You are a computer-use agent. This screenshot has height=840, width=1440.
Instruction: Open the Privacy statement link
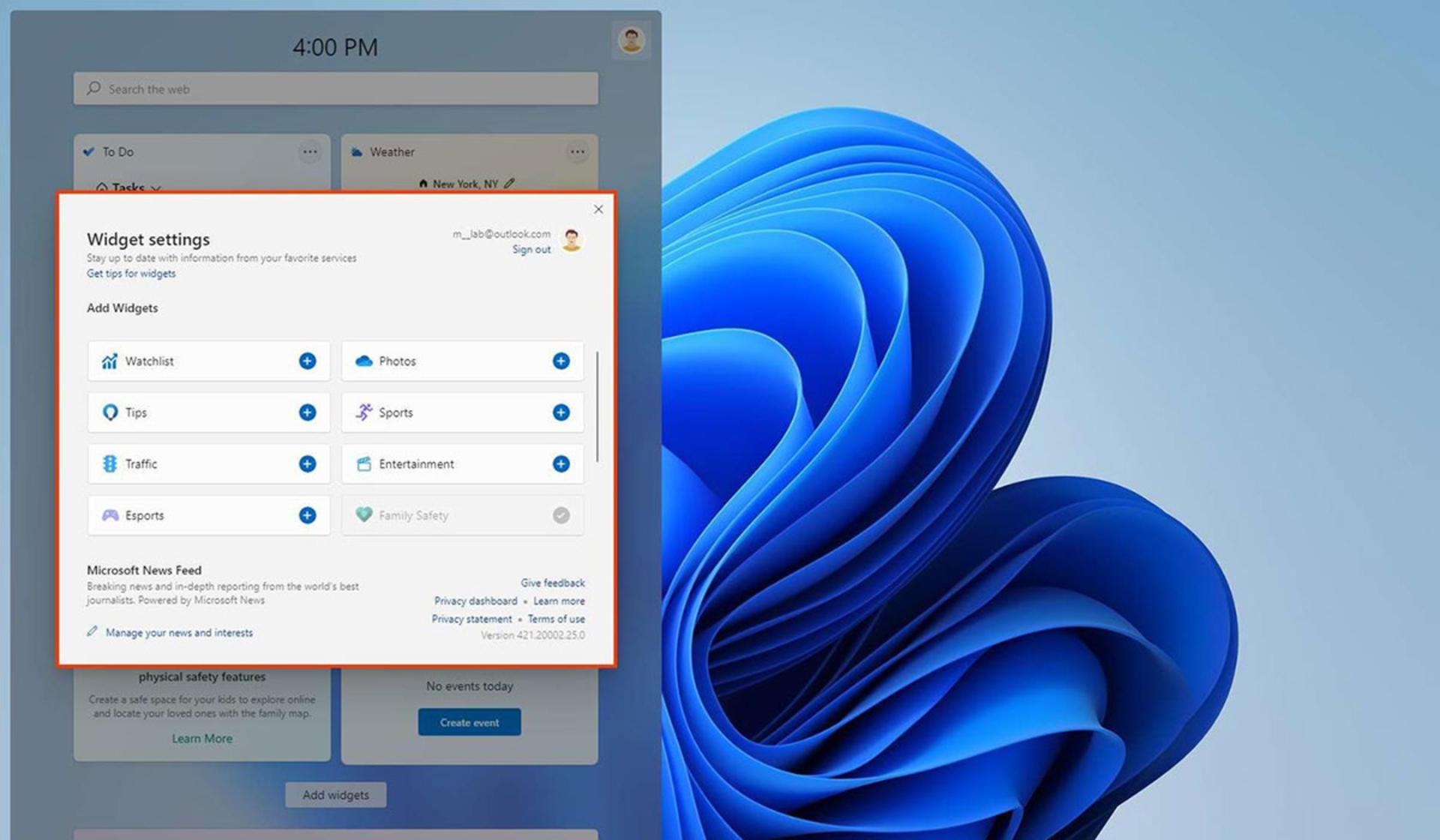472,619
